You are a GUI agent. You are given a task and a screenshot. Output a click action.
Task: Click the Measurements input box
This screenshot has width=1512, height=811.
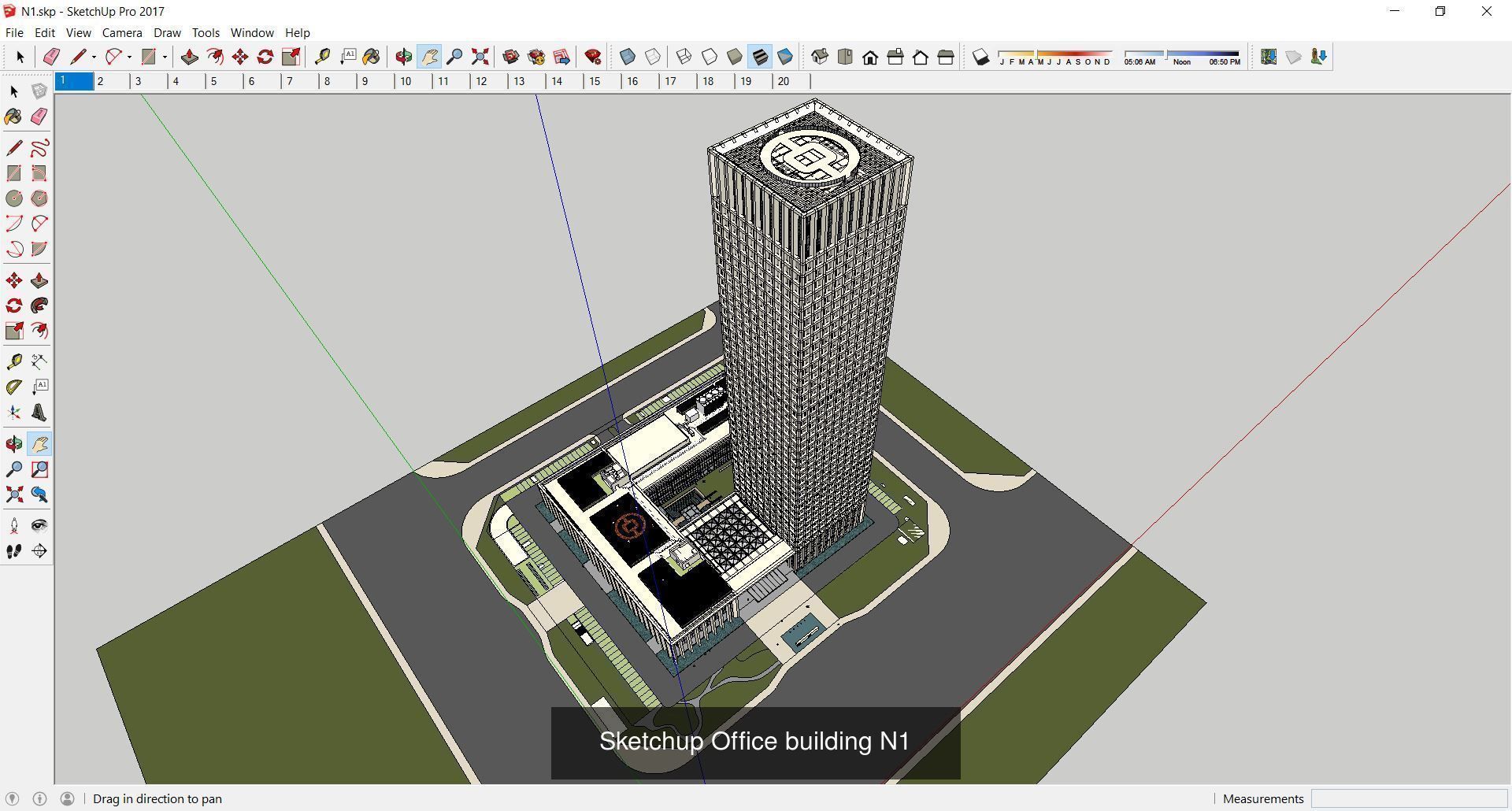(x=1409, y=798)
